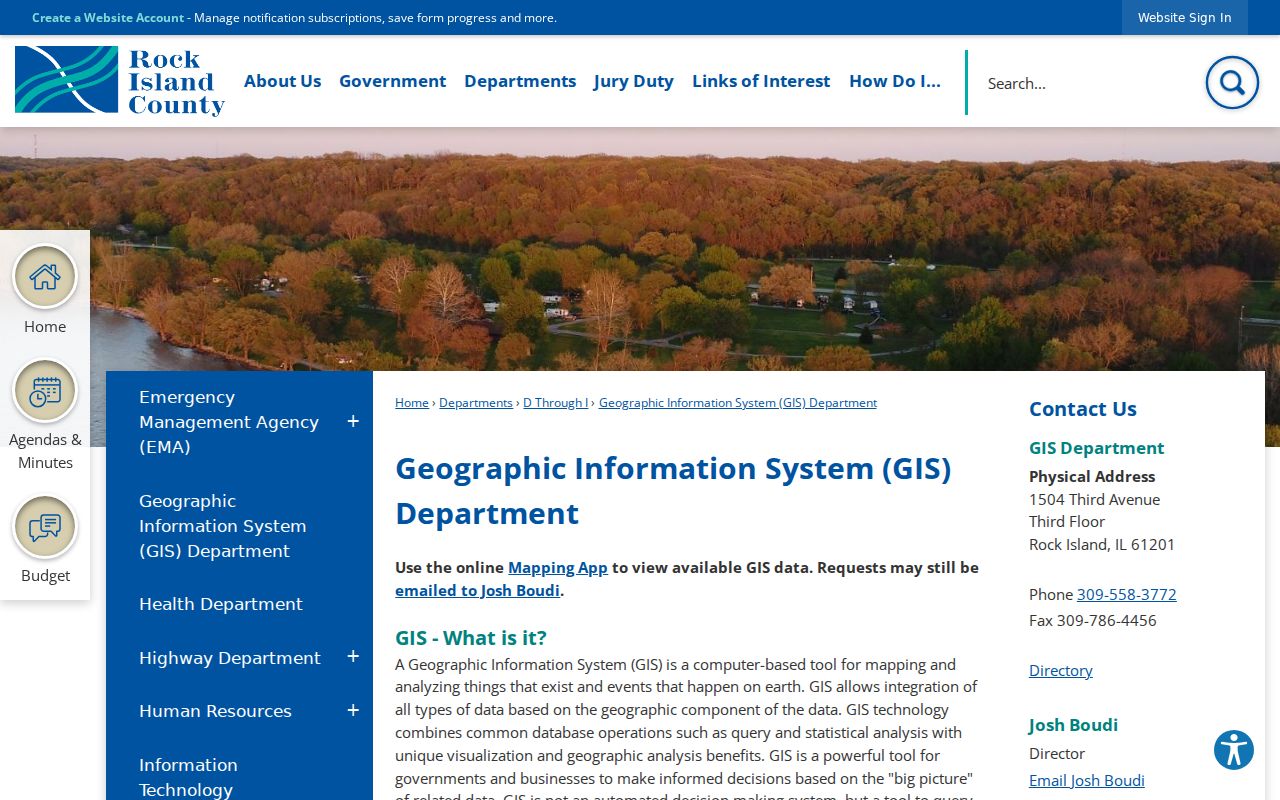Open the Agendas & Minutes calendar icon

click(45, 391)
